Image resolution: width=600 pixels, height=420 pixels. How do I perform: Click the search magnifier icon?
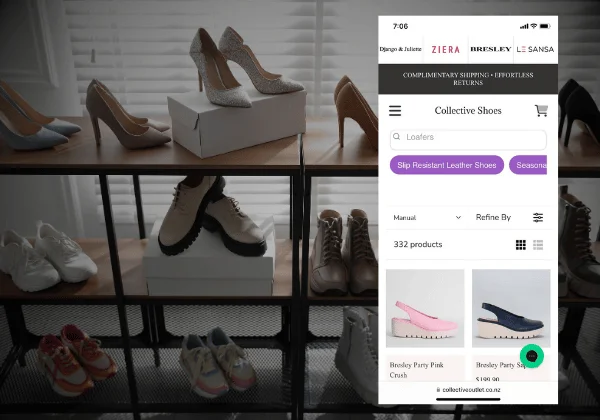[x=397, y=138]
